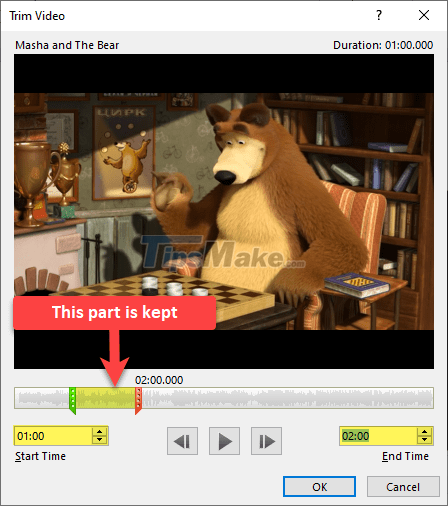Click the Previous Frame button
Viewport: 448px width, 506px height.
point(182,441)
